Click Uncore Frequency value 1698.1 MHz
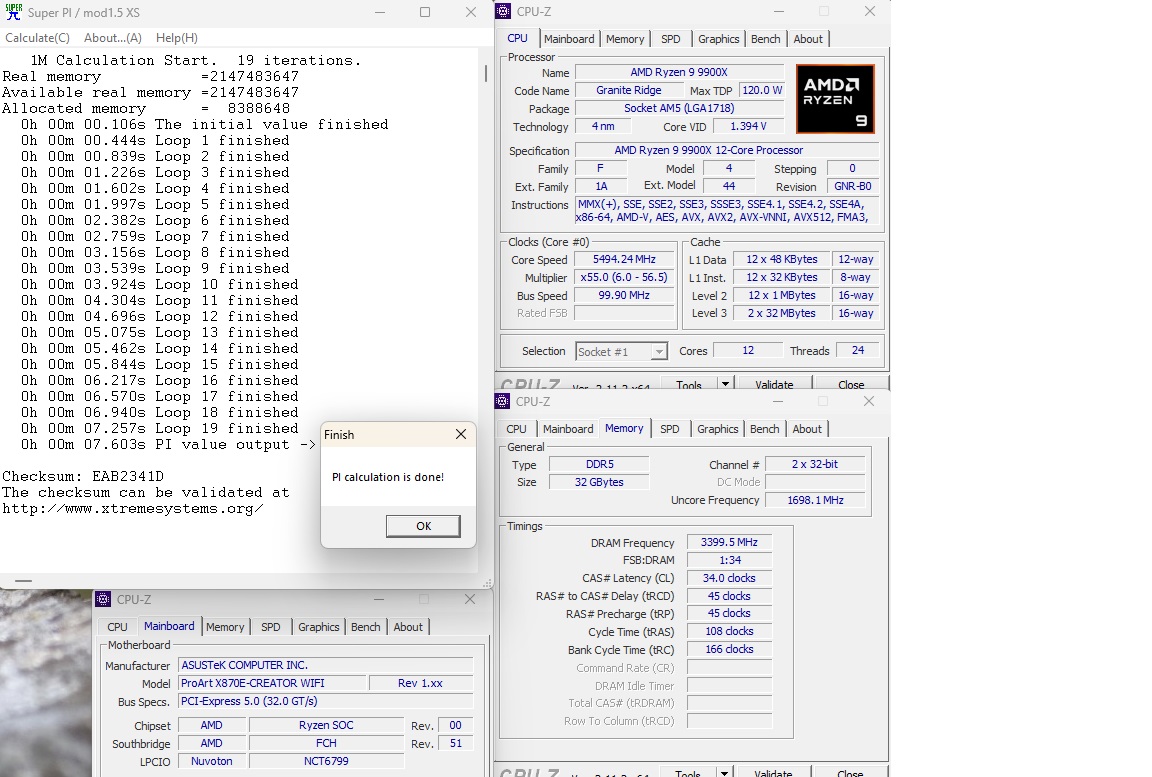The height and width of the screenshot is (777, 1152). pos(816,500)
